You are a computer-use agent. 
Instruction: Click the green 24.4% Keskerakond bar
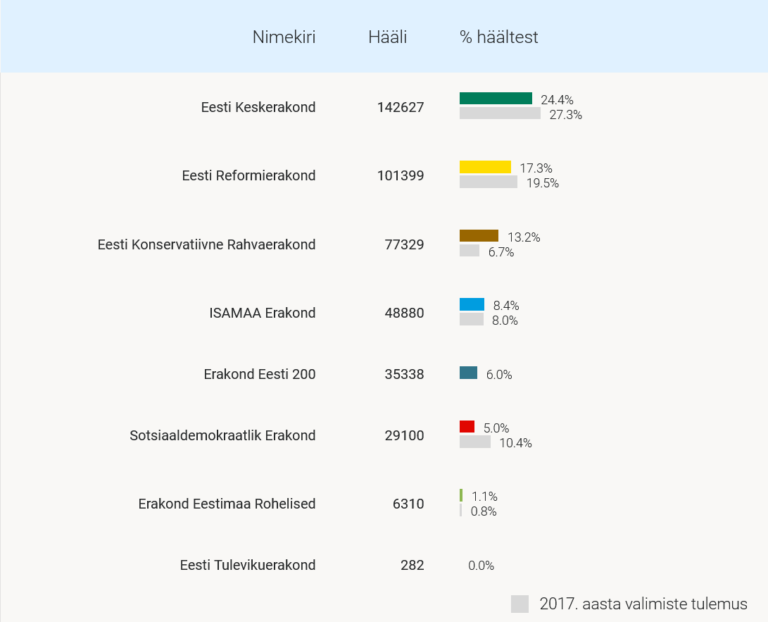point(496,98)
